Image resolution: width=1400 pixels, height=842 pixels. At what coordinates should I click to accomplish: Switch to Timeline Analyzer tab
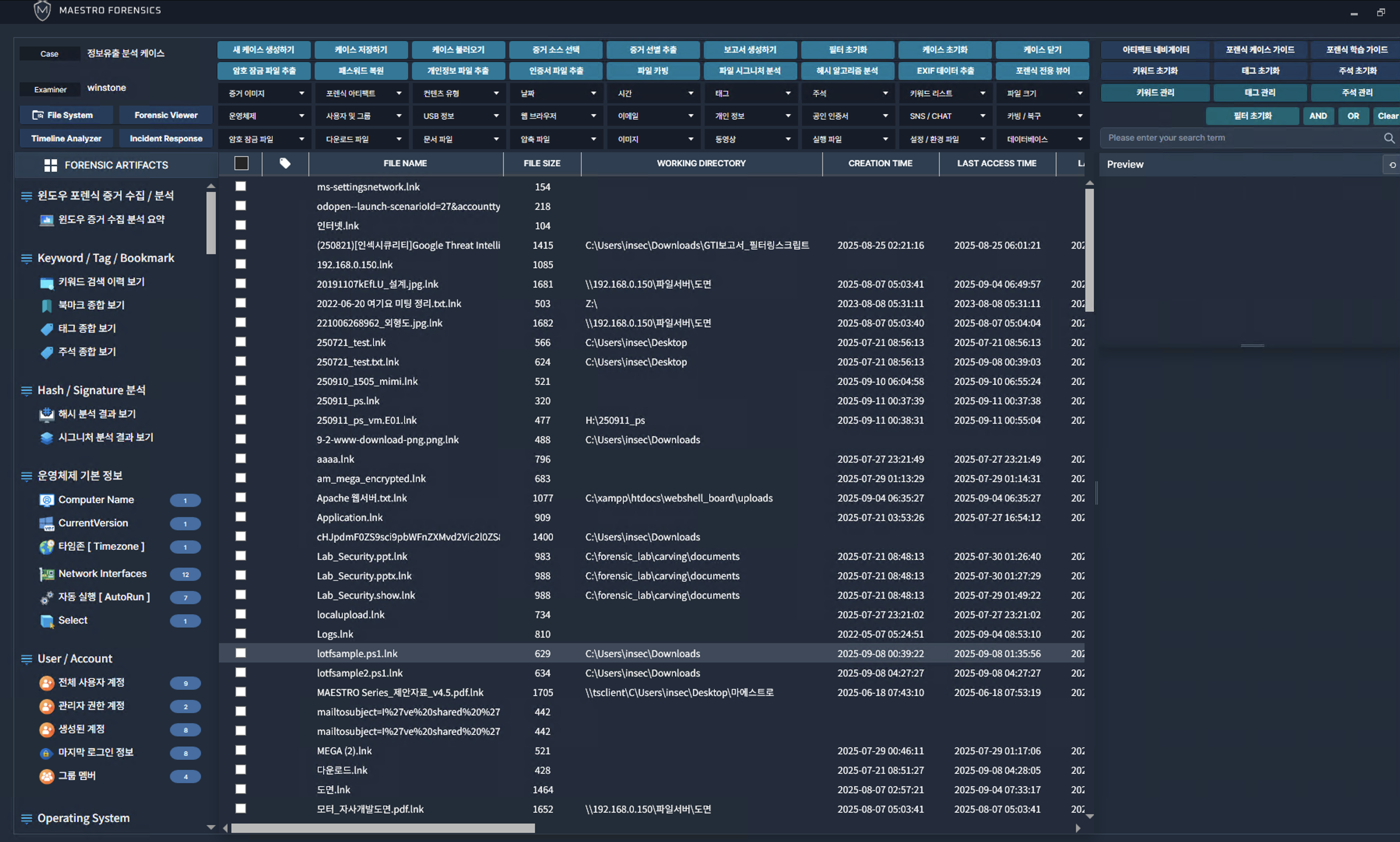pyautogui.click(x=67, y=139)
